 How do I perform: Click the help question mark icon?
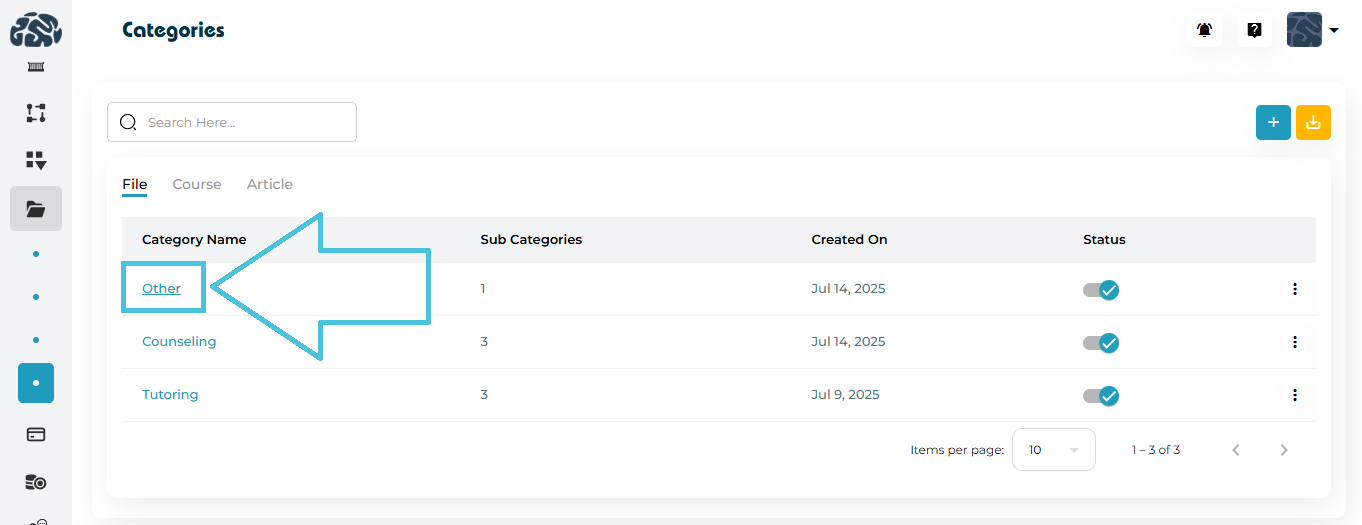point(1254,30)
